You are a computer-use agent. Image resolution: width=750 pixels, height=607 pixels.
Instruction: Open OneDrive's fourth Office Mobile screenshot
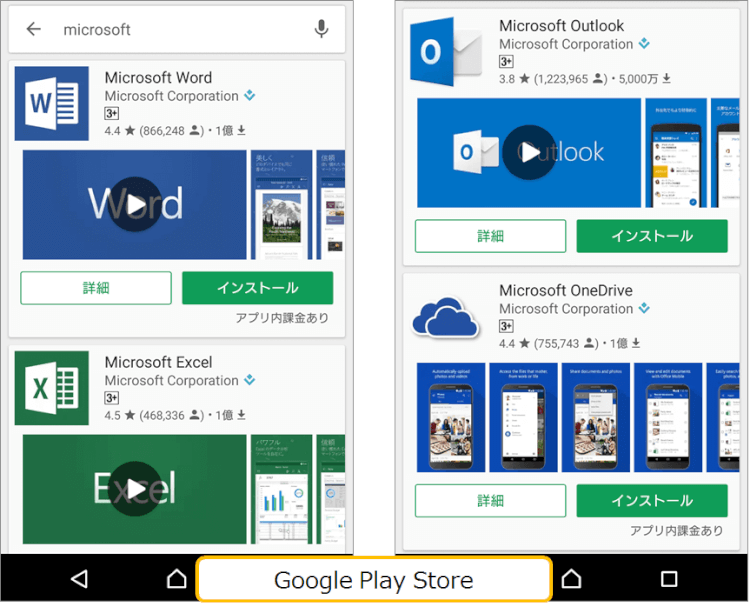pyautogui.click(x=668, y=418)
